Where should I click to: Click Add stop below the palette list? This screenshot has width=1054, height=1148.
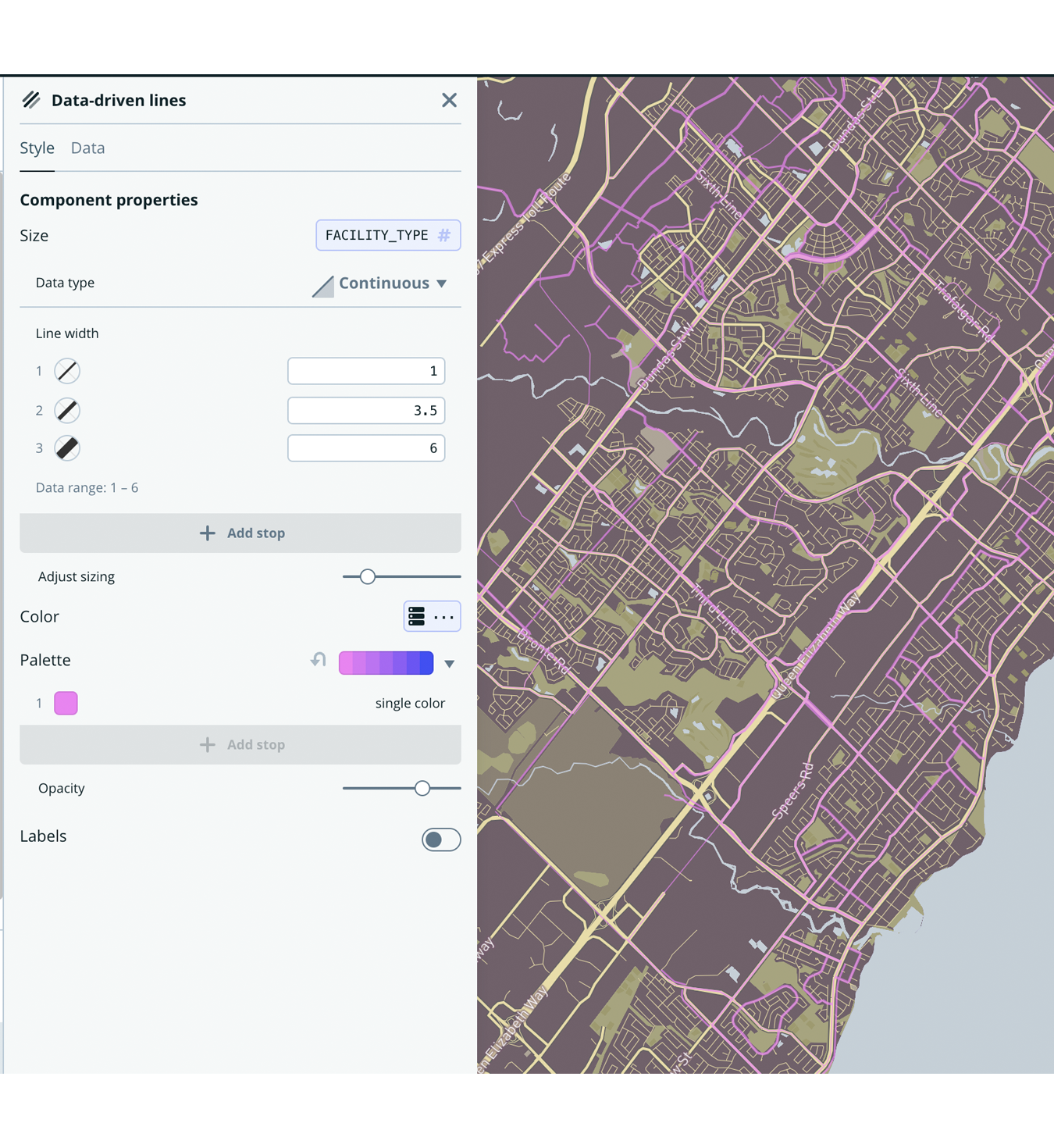click(x=240, y=744)
